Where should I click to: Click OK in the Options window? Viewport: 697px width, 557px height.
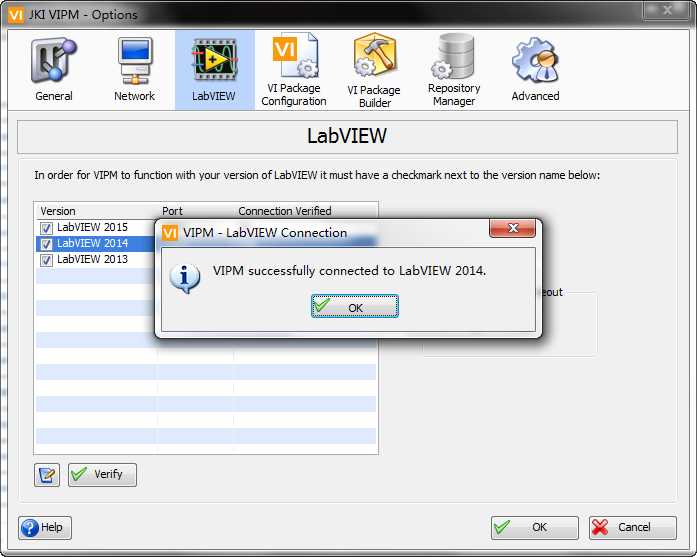pyautogui.click(x=535, y=528)
